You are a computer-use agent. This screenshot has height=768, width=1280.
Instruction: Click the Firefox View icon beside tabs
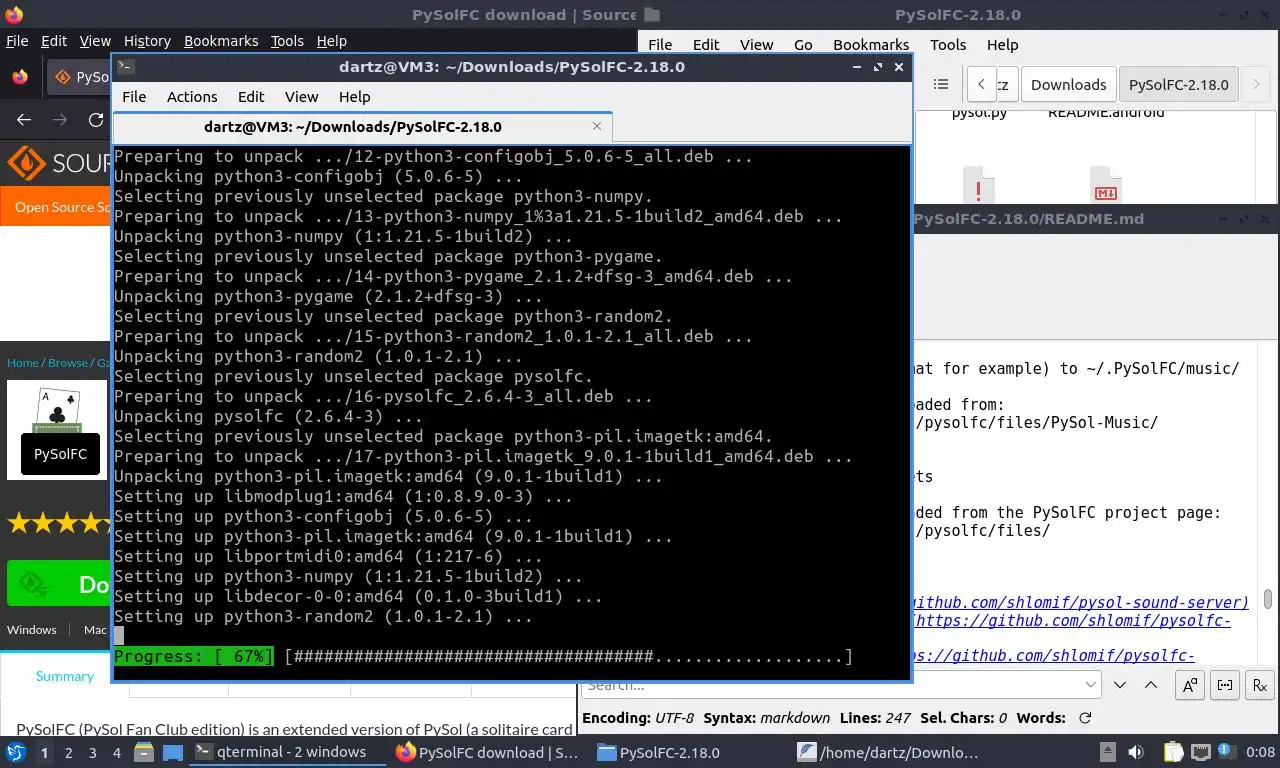20,77
